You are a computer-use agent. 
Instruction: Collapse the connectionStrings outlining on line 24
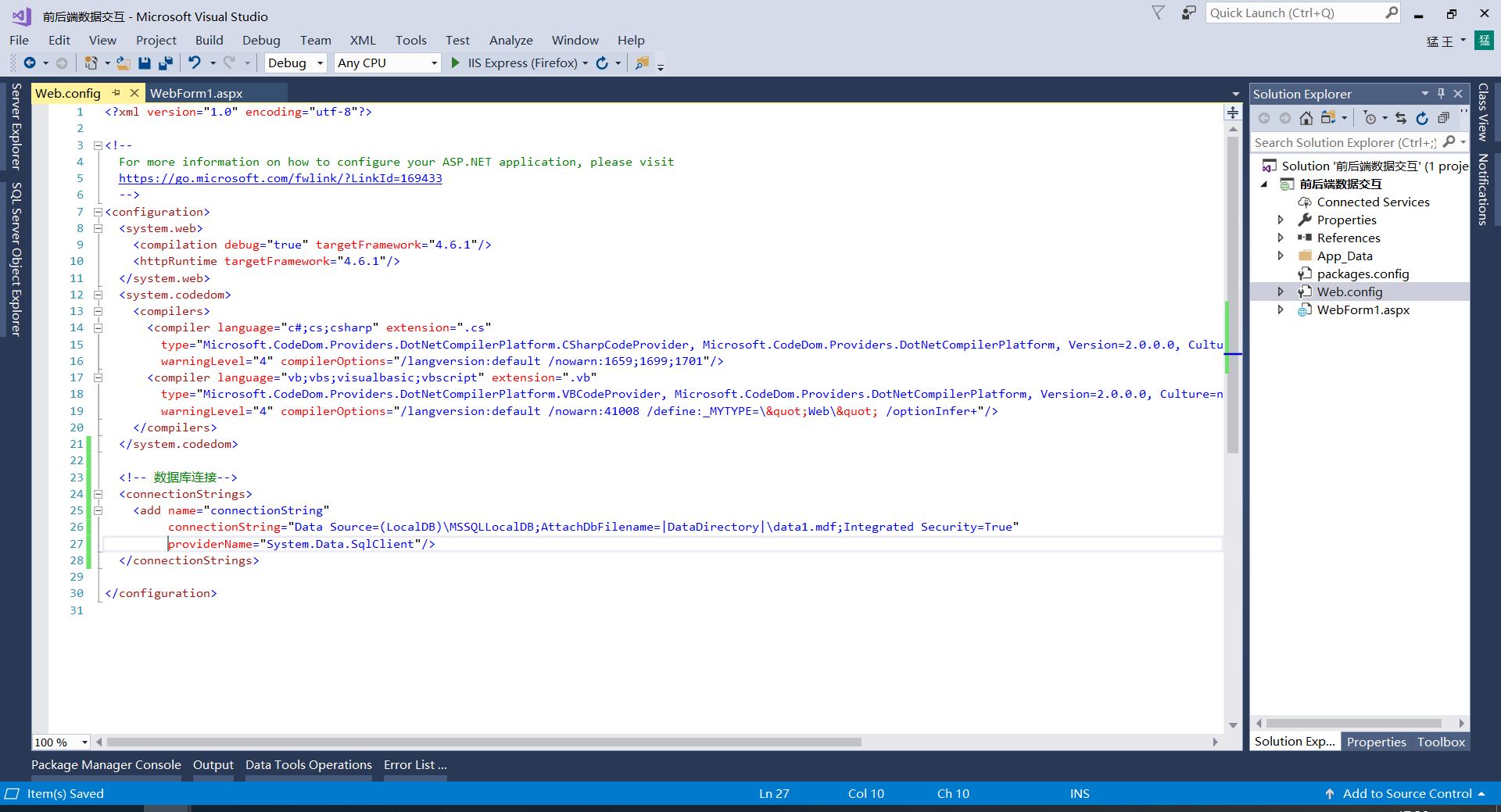(98, 494)
